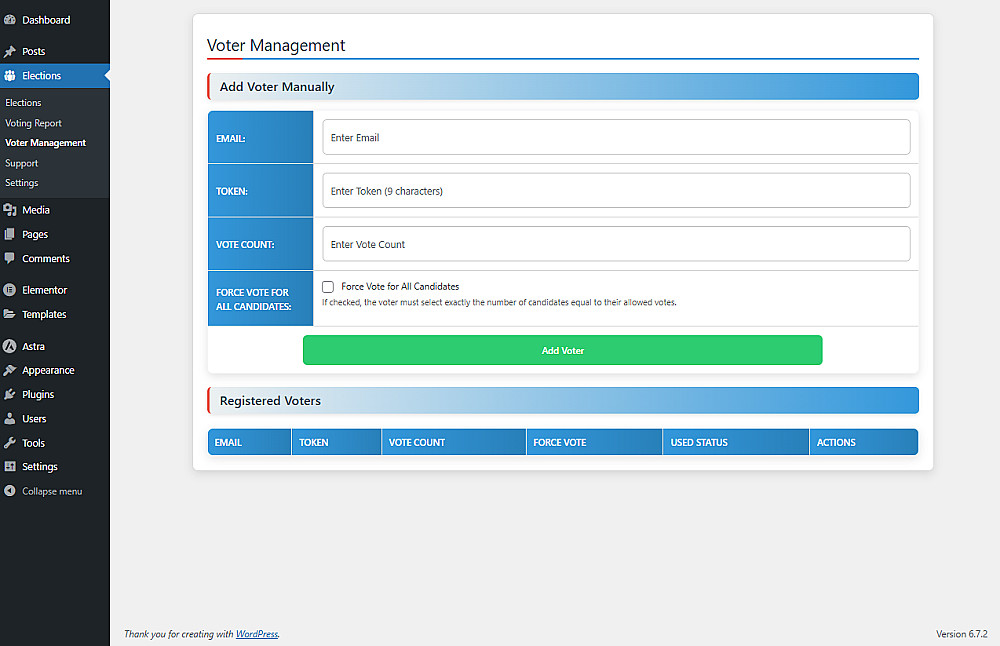Click the Posts pushpin icon
This screenshot has height=646, width=1000.
click(x=10, y=52)
